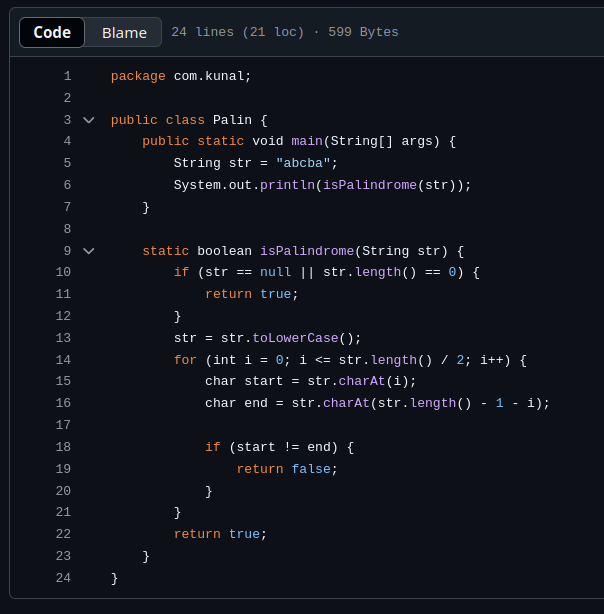Select line number 24, the last line
Image resolution: width=604 pixels, height=614 pixels.
point(63,578)
